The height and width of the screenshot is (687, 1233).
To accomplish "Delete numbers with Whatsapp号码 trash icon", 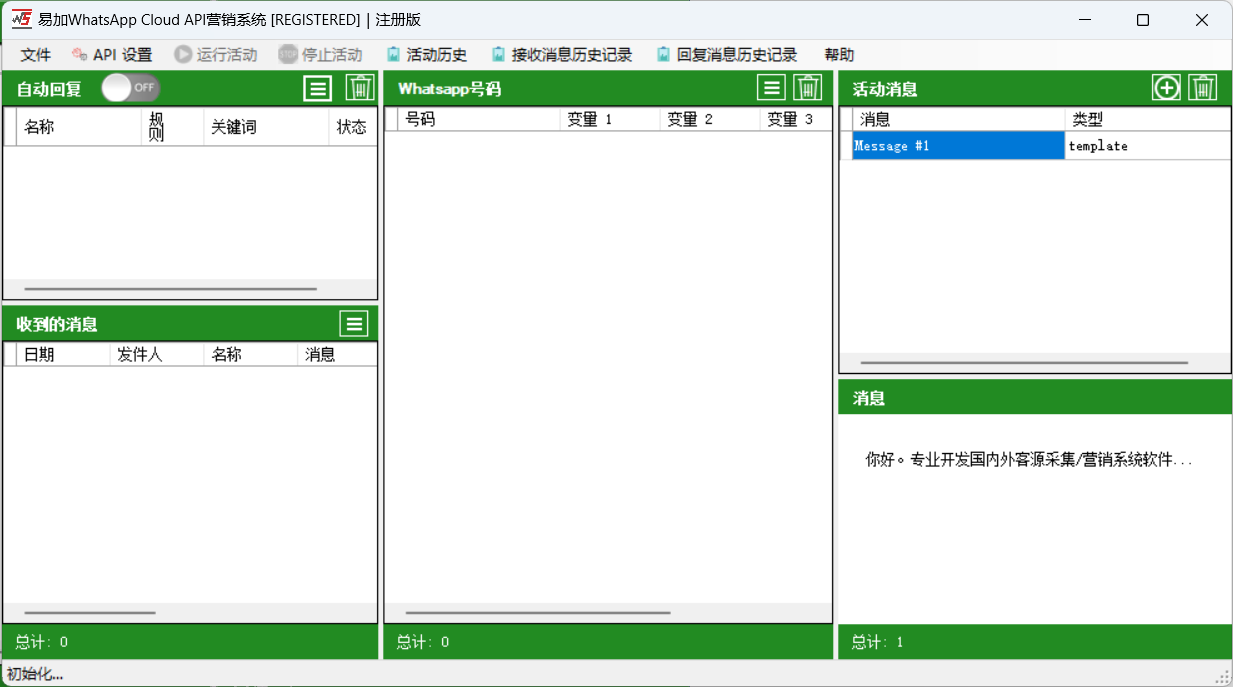I will tap(808, 88).
